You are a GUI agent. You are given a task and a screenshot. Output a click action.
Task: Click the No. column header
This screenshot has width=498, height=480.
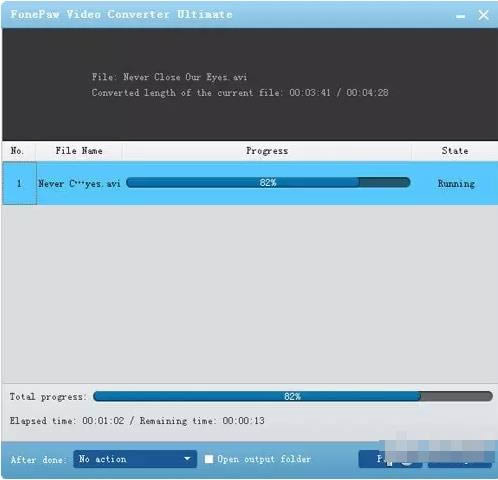[x=18, y=151]
